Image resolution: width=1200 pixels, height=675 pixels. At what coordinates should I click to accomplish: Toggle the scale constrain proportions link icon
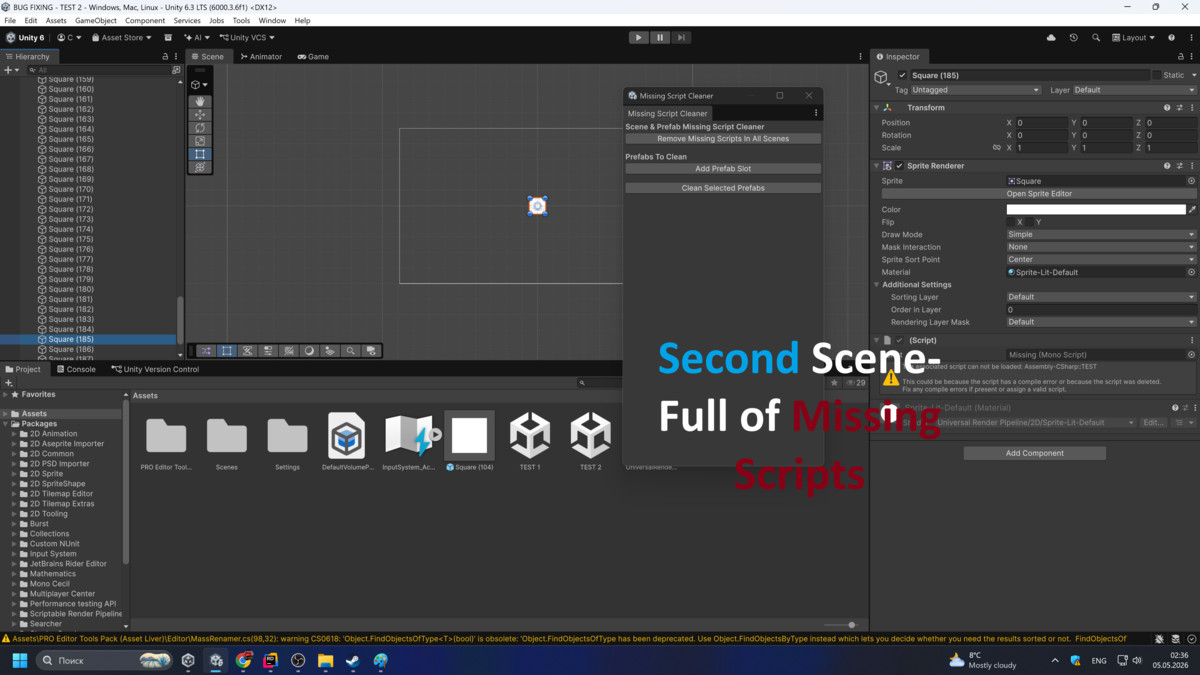(996, 148)
